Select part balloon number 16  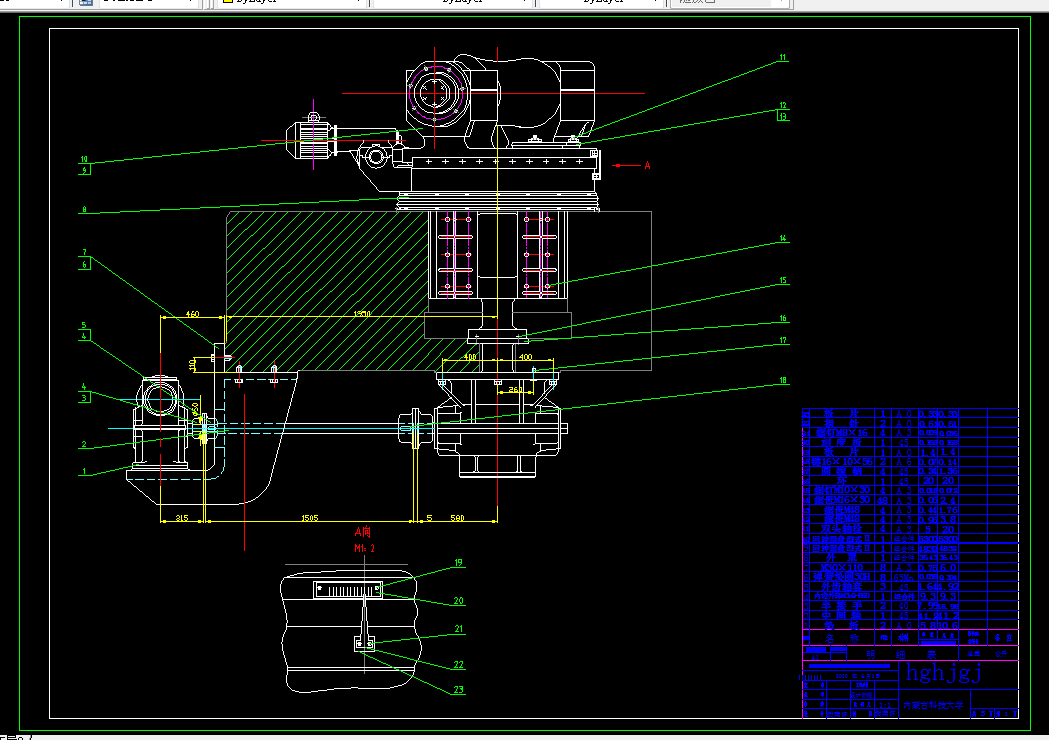(x=783, y=318)
